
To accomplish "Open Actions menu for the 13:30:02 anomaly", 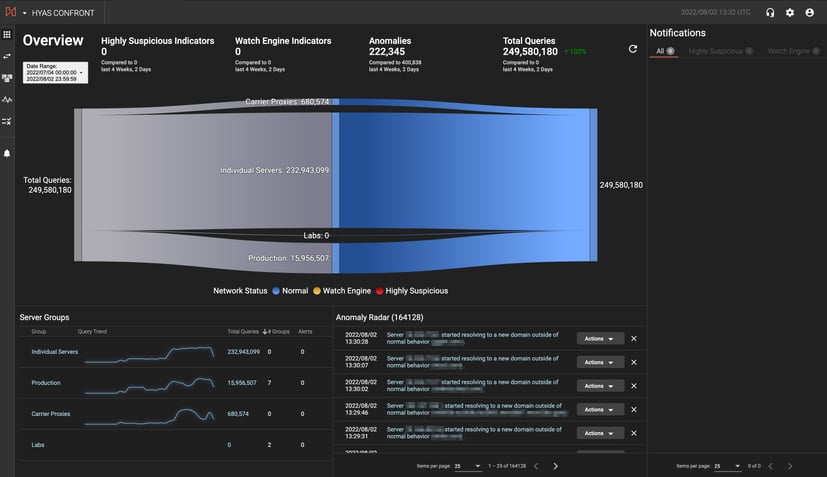I will [x=600, y=386].
